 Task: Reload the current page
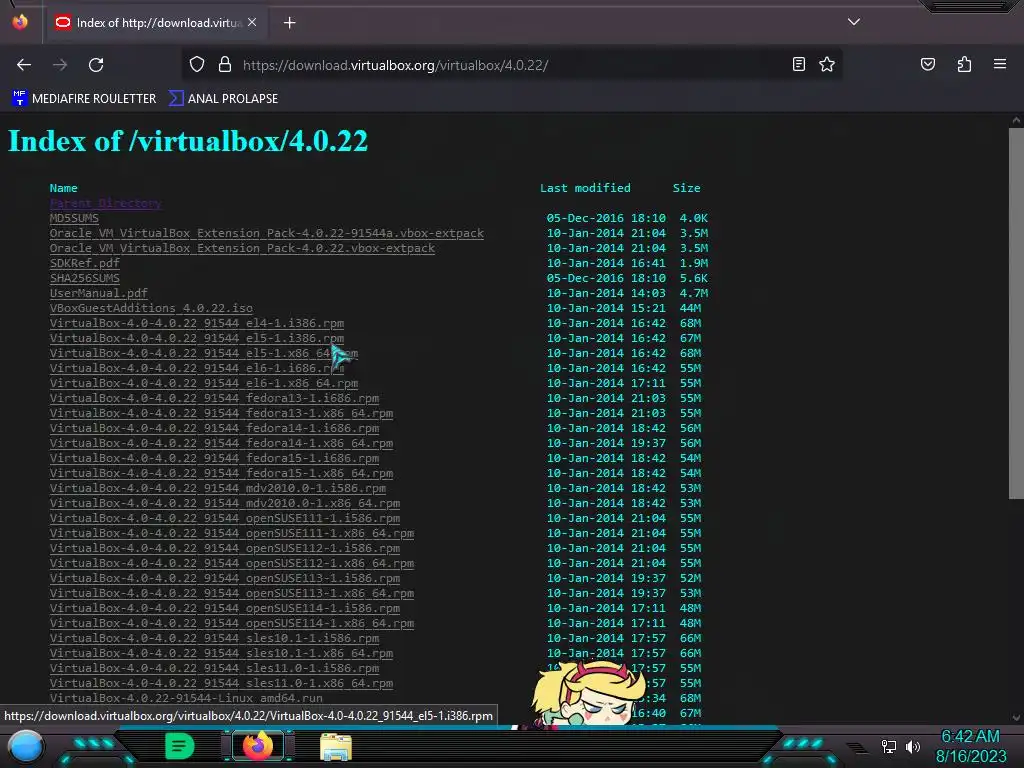click(96, 65)
